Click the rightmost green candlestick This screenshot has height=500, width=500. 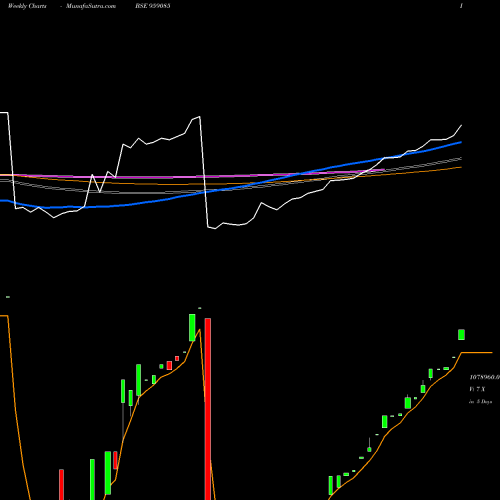pyautogui.click(x=461, y=335)
